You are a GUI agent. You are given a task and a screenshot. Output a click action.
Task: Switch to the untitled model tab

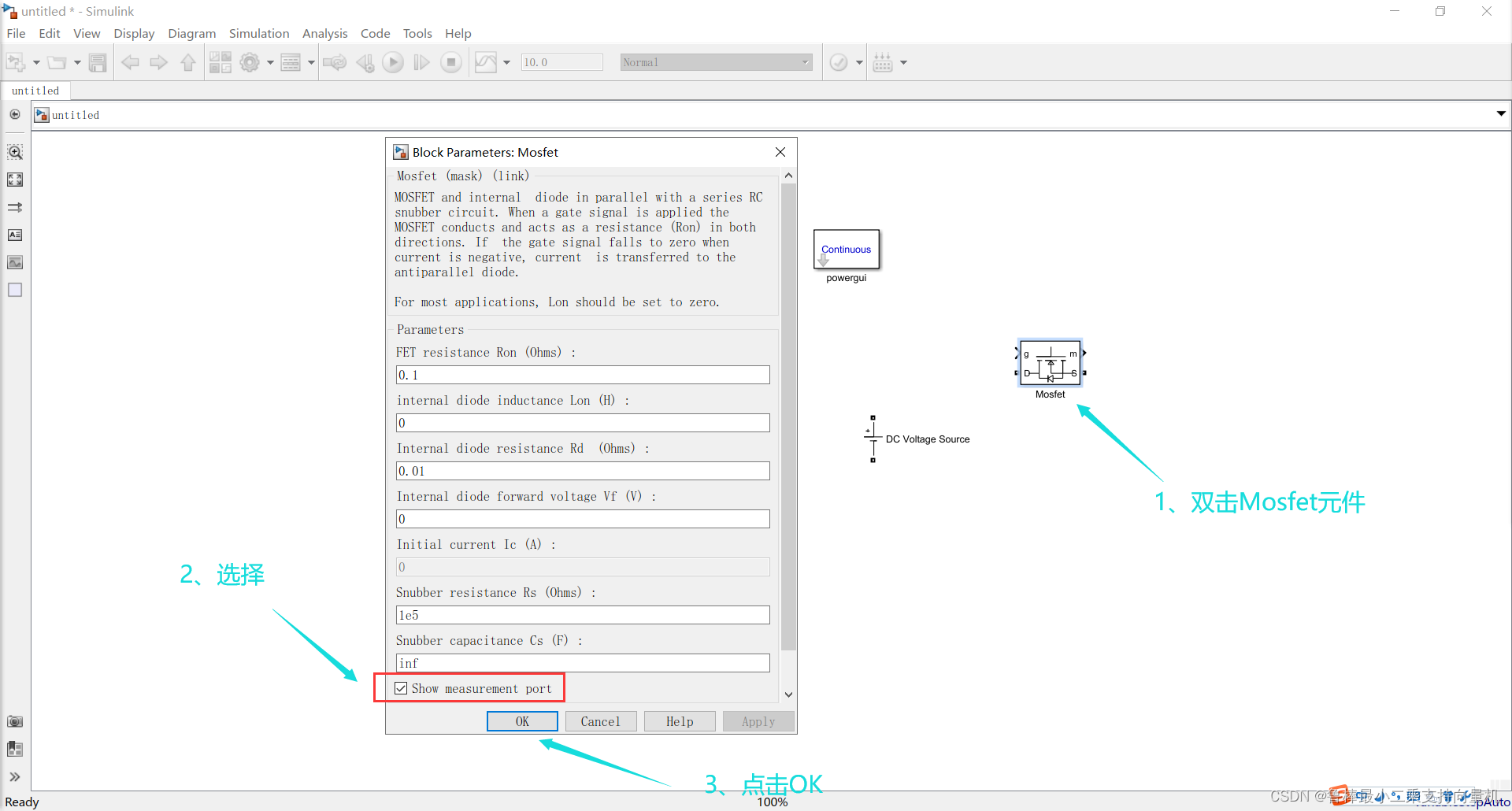[35, 91]
